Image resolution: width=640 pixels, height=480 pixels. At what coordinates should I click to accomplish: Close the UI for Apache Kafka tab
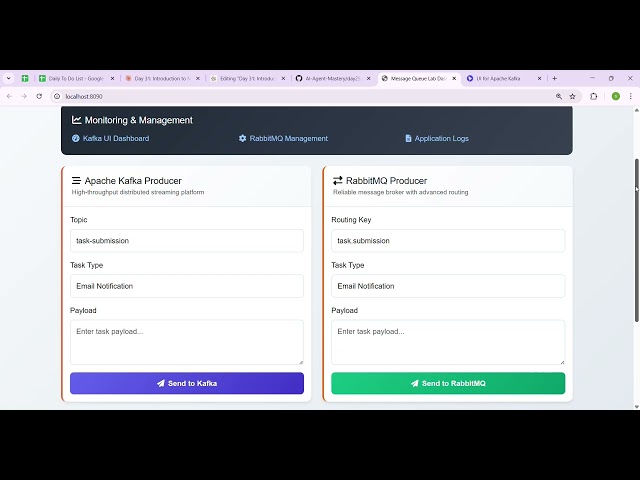[x=539, y=78]
